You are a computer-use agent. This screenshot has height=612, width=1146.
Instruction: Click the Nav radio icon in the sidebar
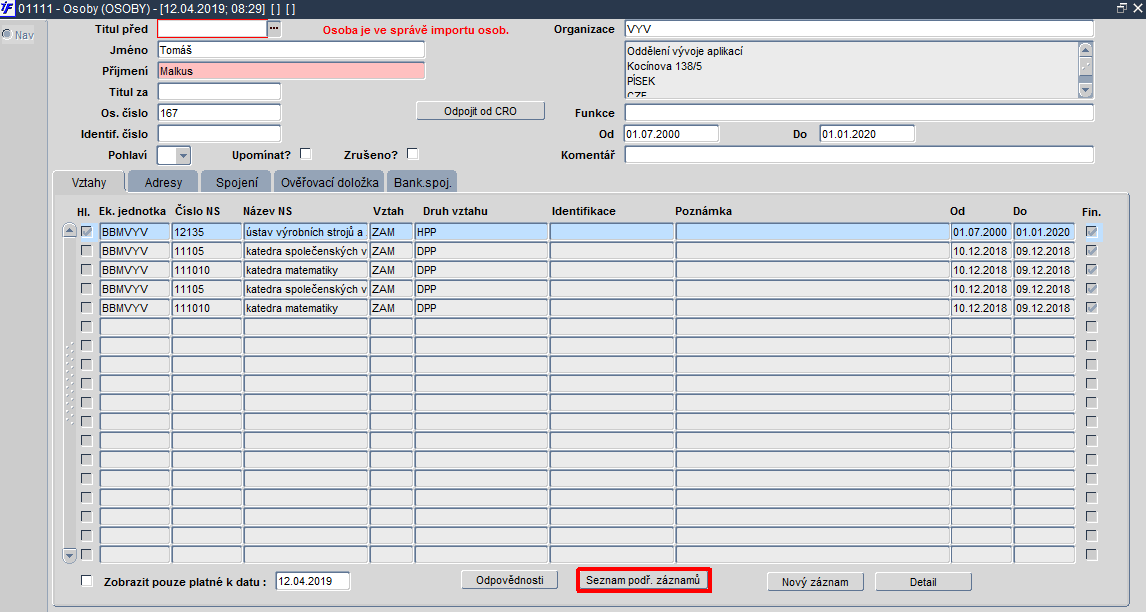point(7,34)
